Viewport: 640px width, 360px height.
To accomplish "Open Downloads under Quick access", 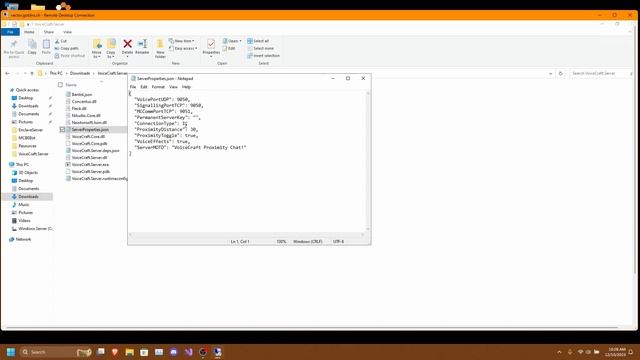I will point(28,106).
